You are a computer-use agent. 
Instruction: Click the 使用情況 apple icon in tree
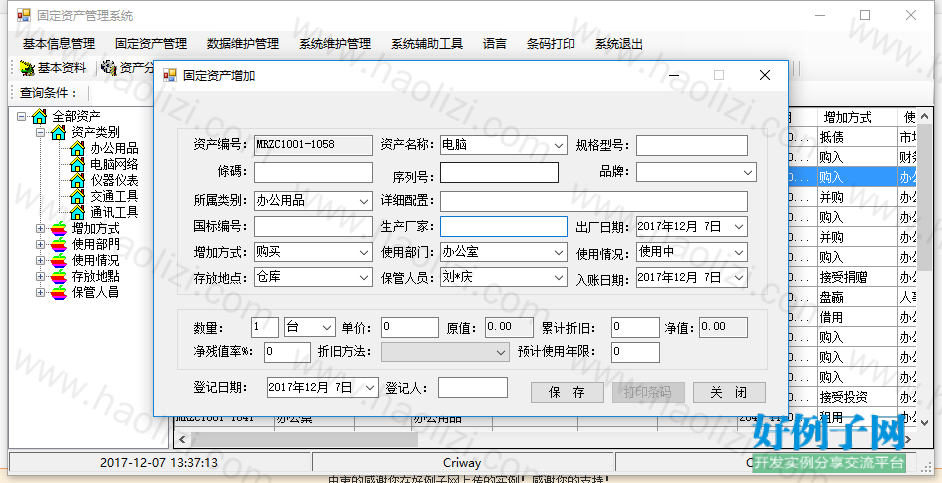(x=59, y=260)
